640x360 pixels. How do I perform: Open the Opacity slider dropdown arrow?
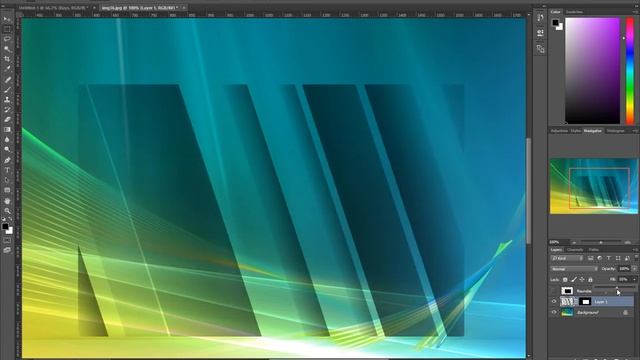(634, 269)
